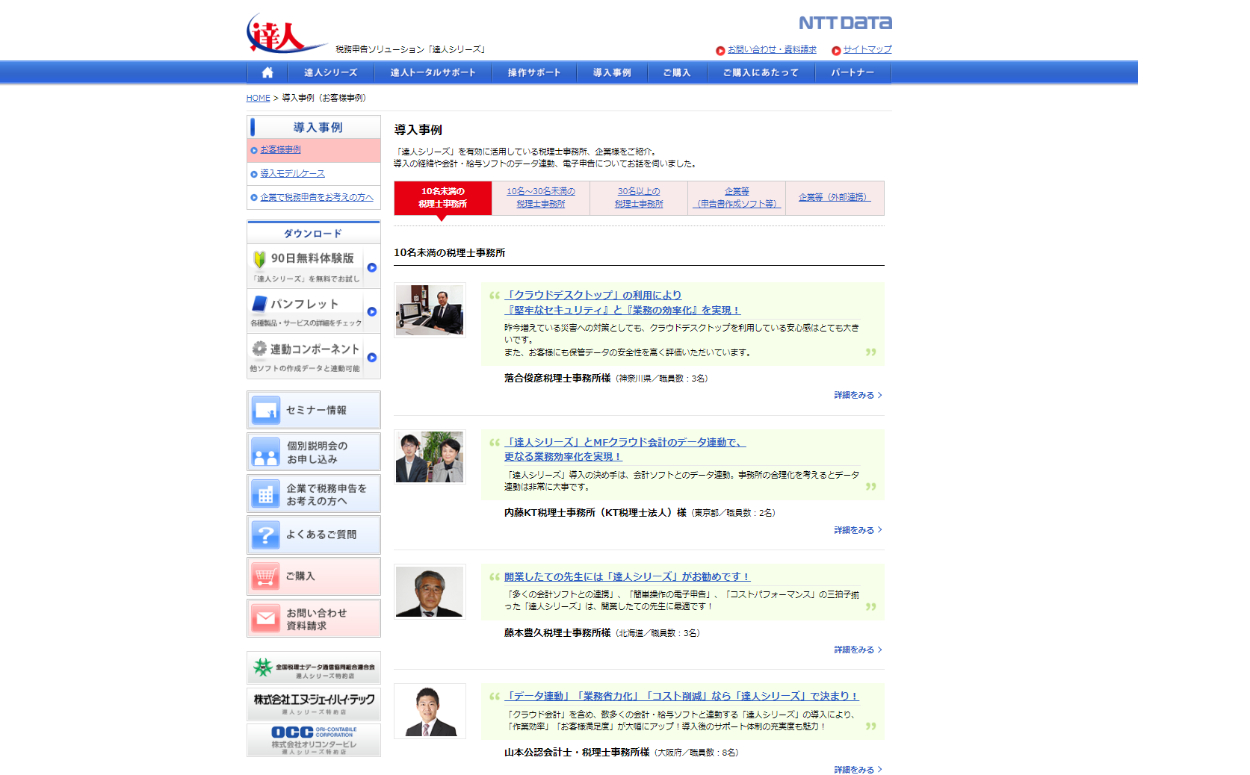Open 導入モデルケース in sidebar

[292, 173]
